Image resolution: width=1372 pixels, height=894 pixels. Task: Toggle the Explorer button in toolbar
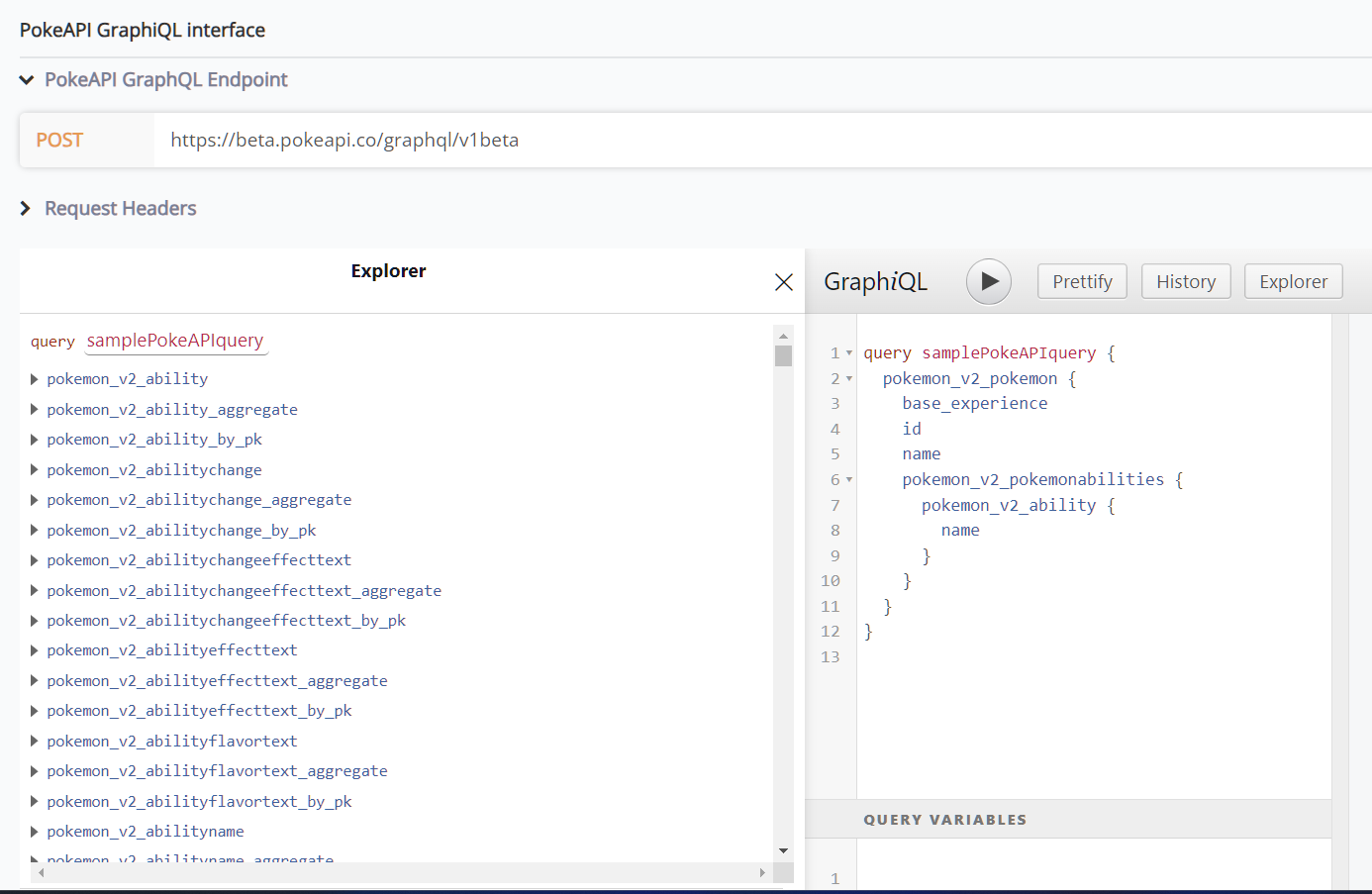(1293, 281)
